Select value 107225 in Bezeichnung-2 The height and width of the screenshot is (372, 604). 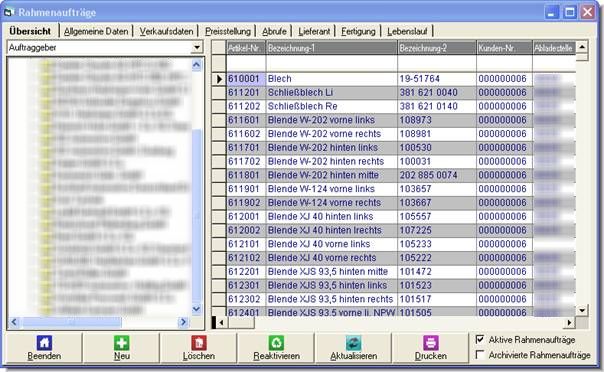[x=437, y=230]
